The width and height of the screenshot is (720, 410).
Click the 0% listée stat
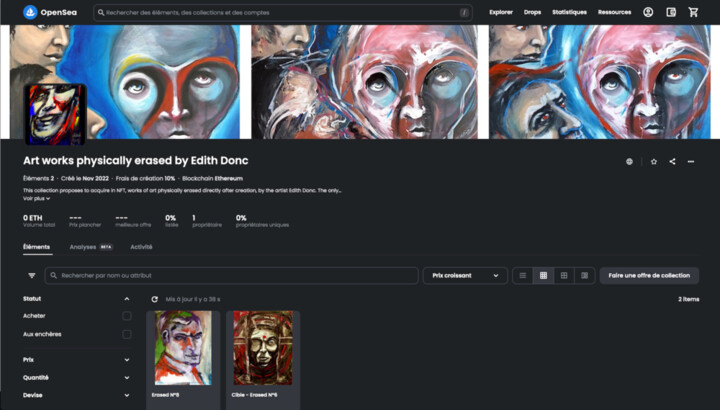point(171,221)
